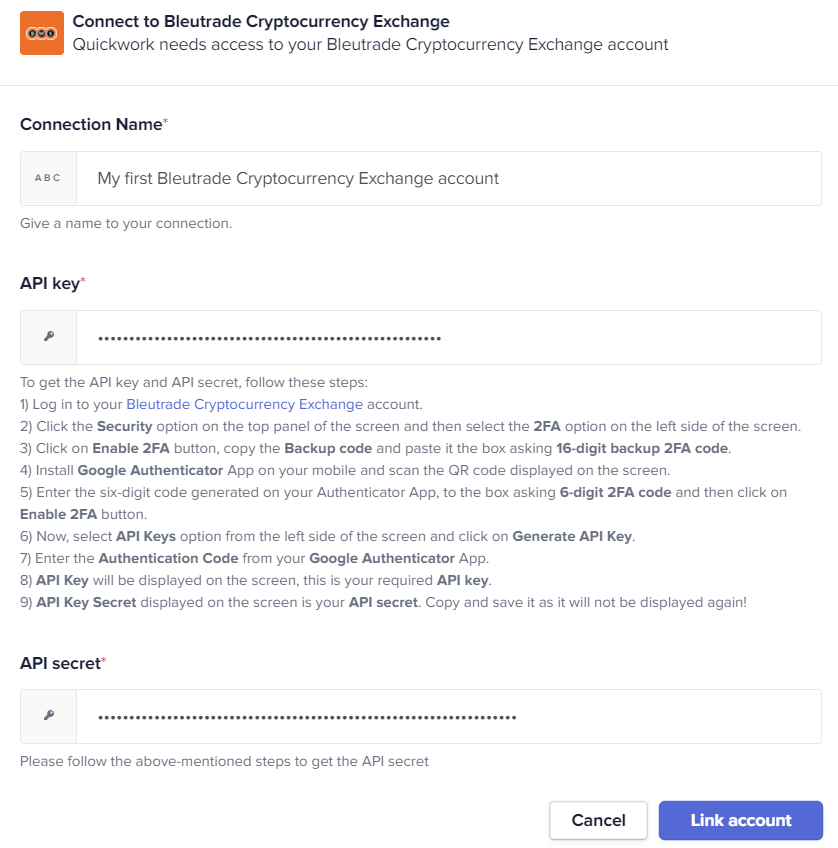Click the 'Quickwork needs access' subtitle text
Viewport: 838px width, 848px height.
370,44
